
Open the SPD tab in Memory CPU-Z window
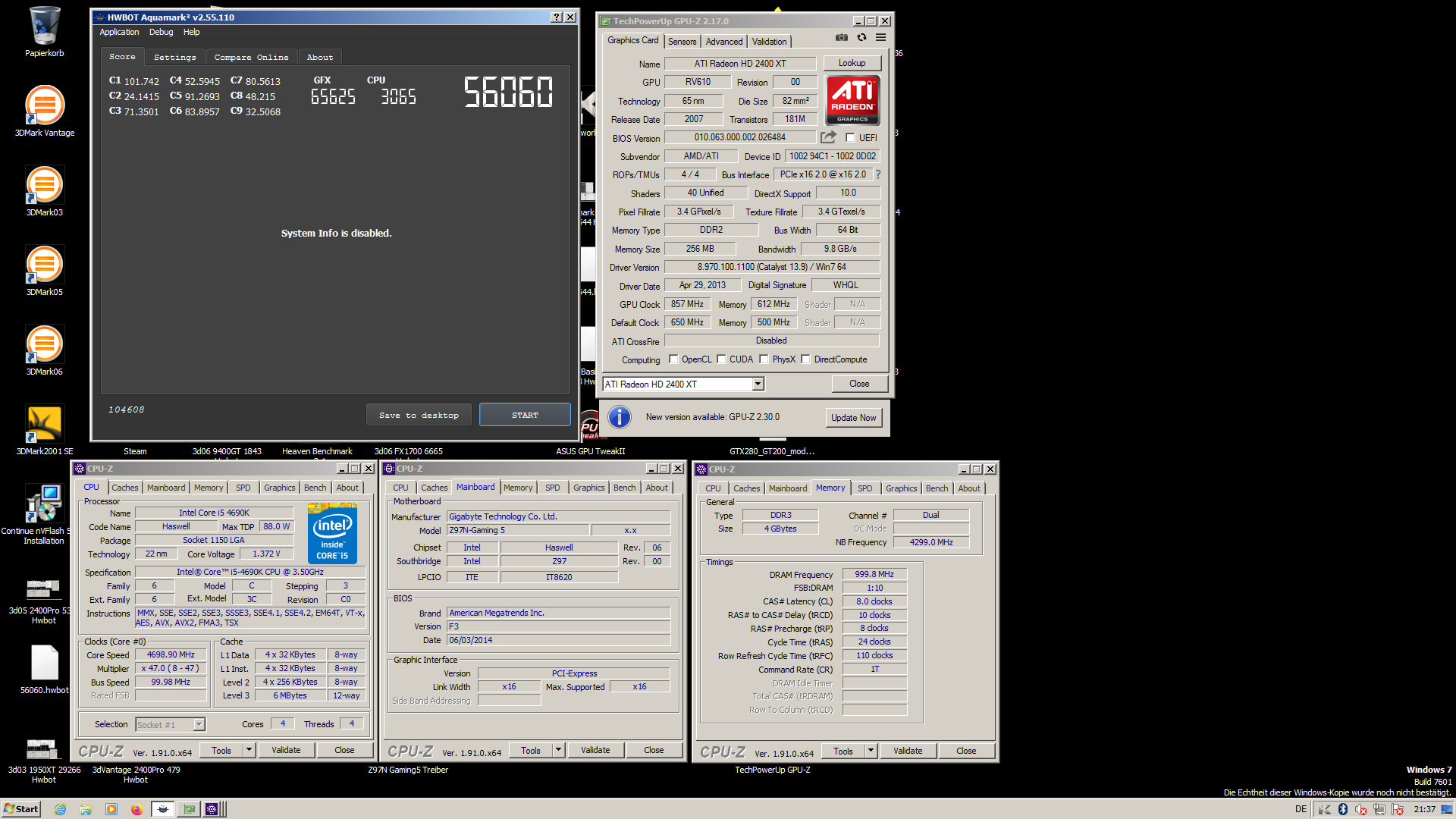pyautogui.click(x=864, y=488)
